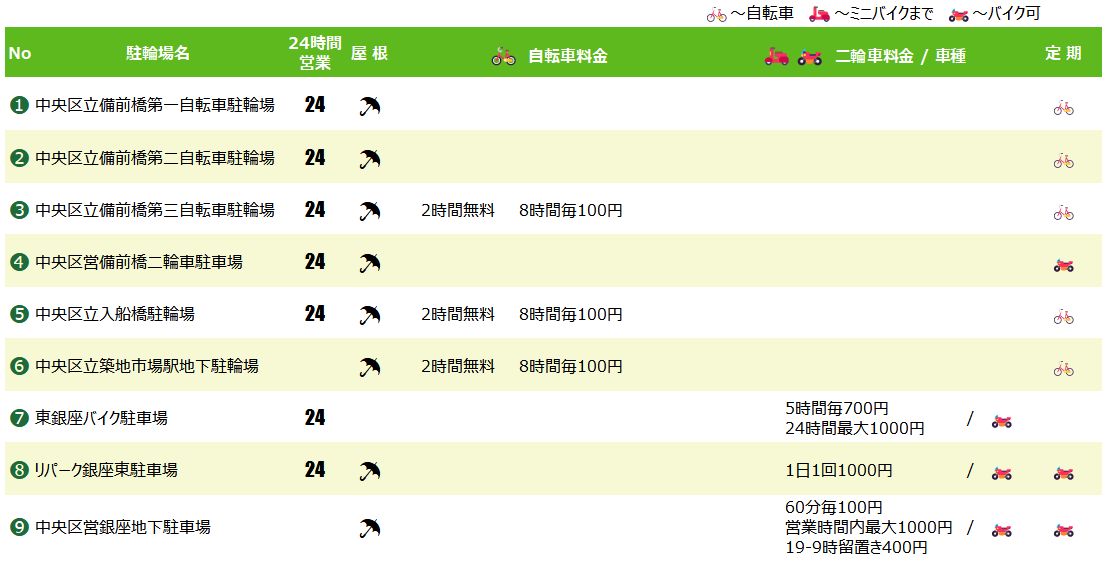The height and width of the screenshot is (563, 1105).
Task: Click the 24 mark in the 中央区立入船橋駐輪場 row
Action: 315,314
